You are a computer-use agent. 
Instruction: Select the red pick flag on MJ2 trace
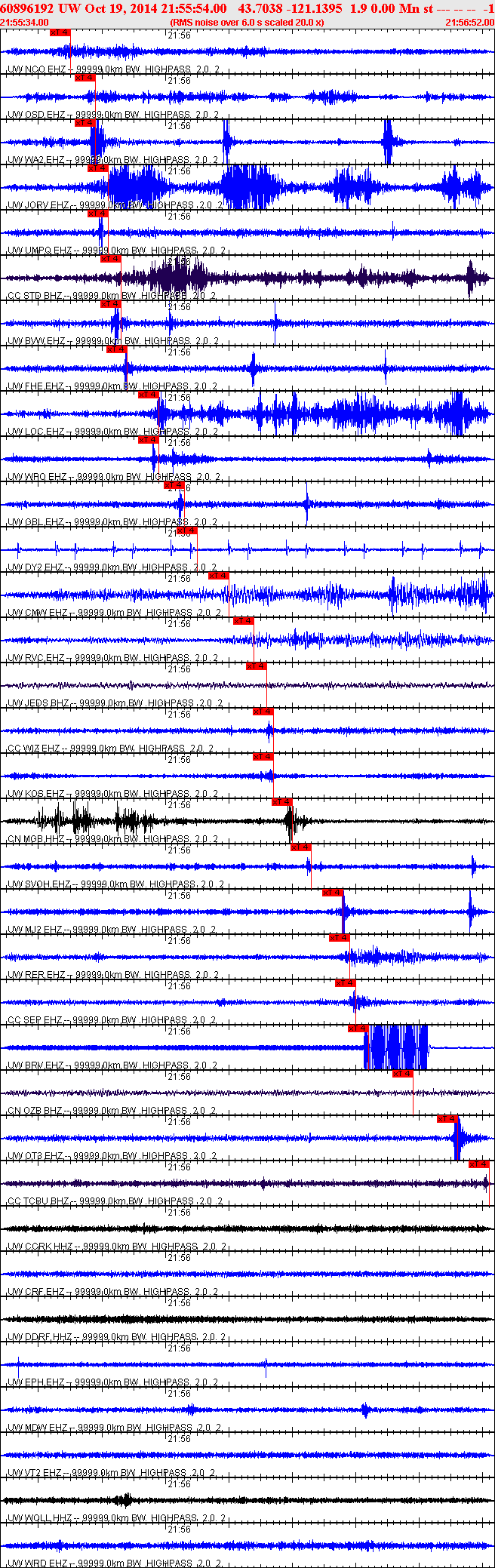(333, 893)
